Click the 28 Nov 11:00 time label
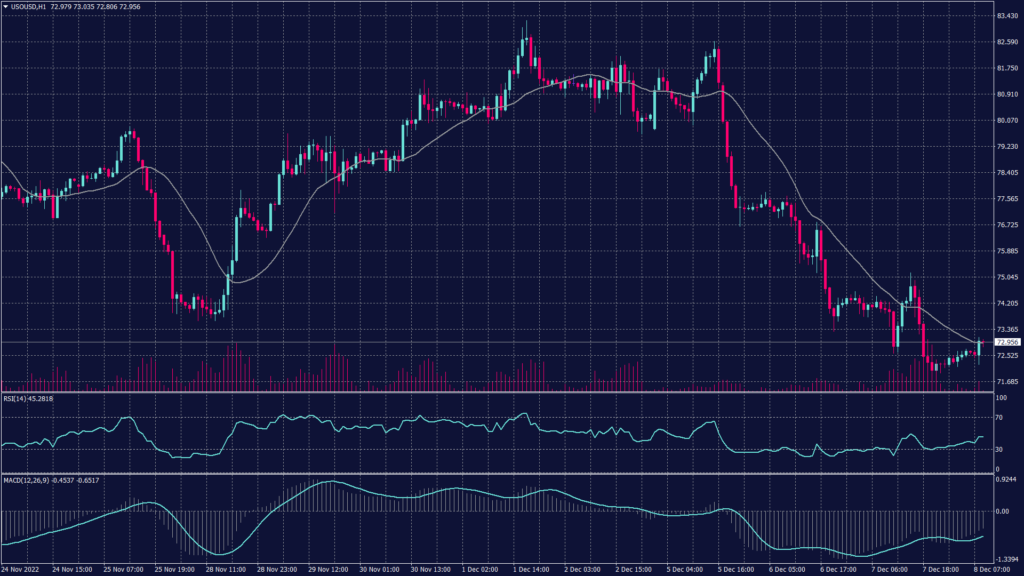This screenshot has width=1024, height=576. [x=223, y=569]
